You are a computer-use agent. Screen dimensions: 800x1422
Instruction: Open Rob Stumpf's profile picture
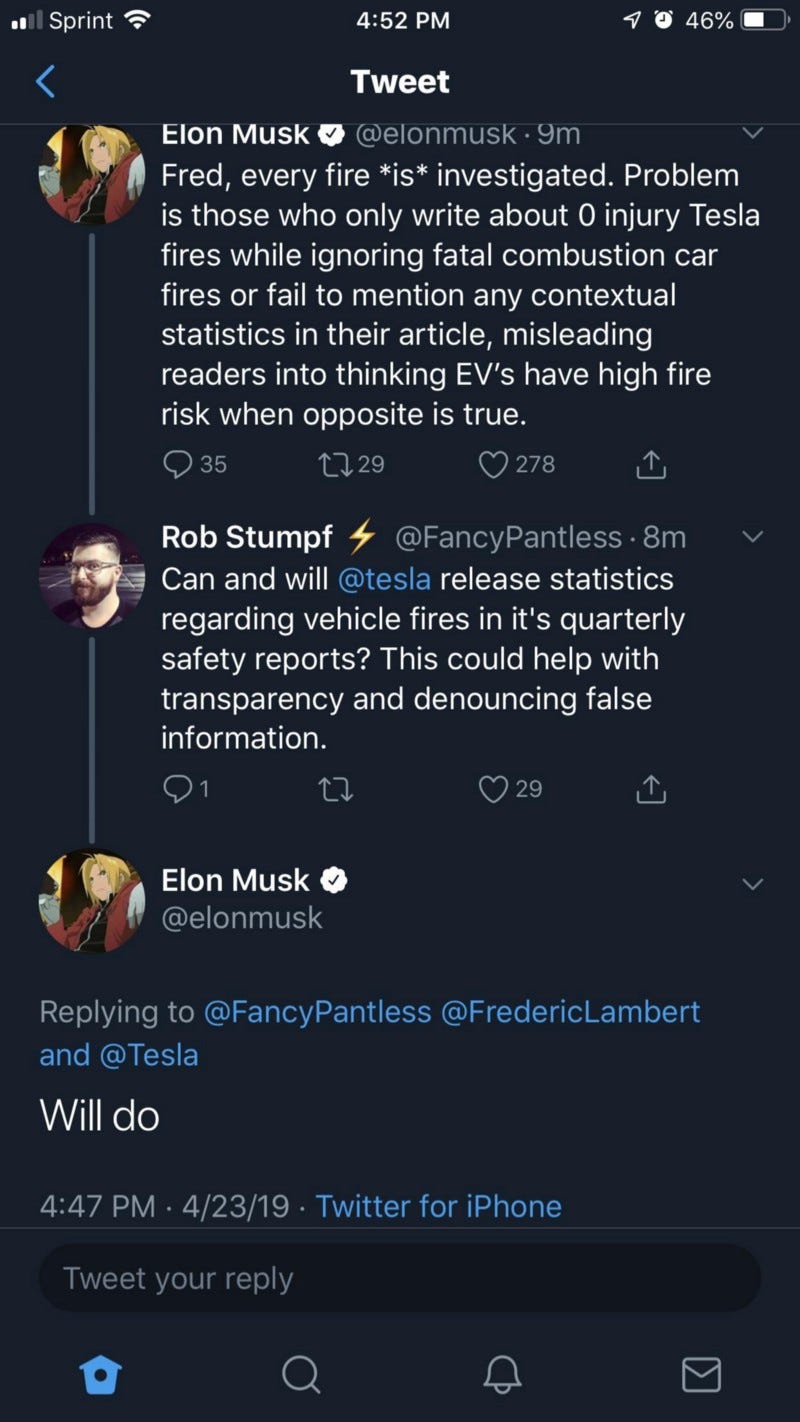[x=91, y=575]
